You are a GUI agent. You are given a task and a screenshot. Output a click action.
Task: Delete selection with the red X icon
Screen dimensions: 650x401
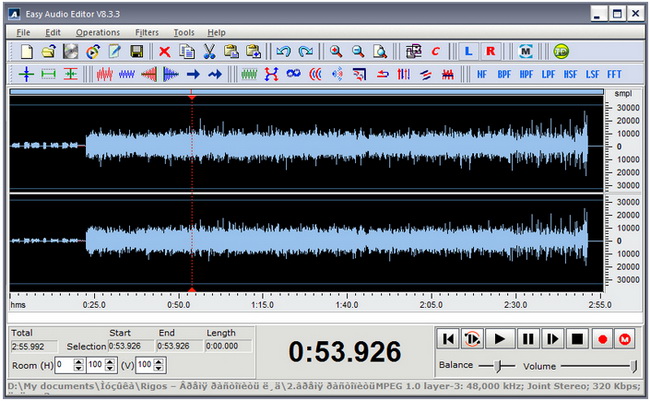(164, 51)
